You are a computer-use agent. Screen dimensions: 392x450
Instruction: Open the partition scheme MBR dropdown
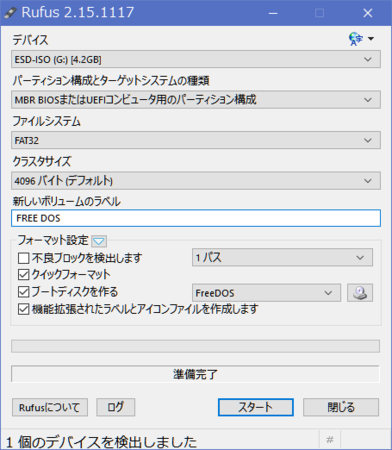coord(196,100)
